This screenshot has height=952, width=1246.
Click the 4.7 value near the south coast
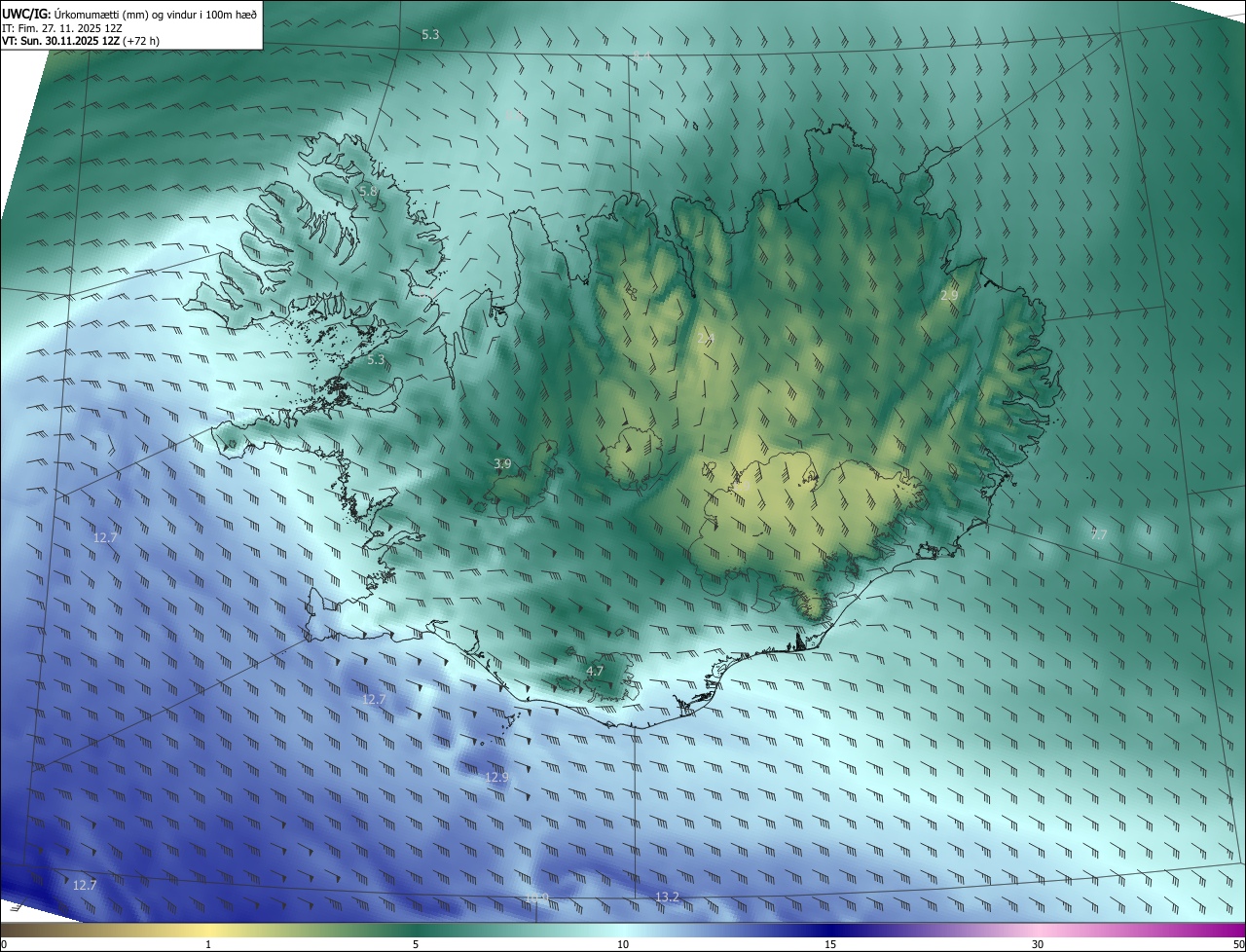[x=595, y=672]
